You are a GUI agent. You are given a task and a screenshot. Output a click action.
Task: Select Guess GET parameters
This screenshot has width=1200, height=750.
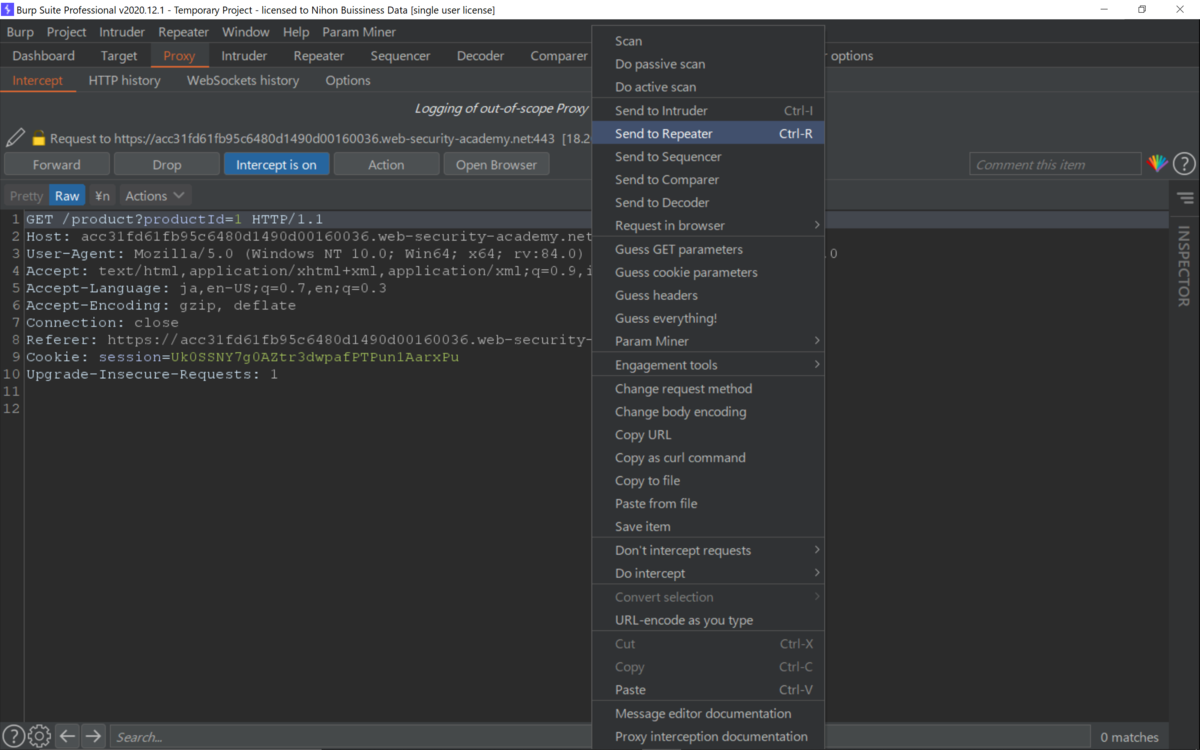pyautogui.click(x=708, y=249)
